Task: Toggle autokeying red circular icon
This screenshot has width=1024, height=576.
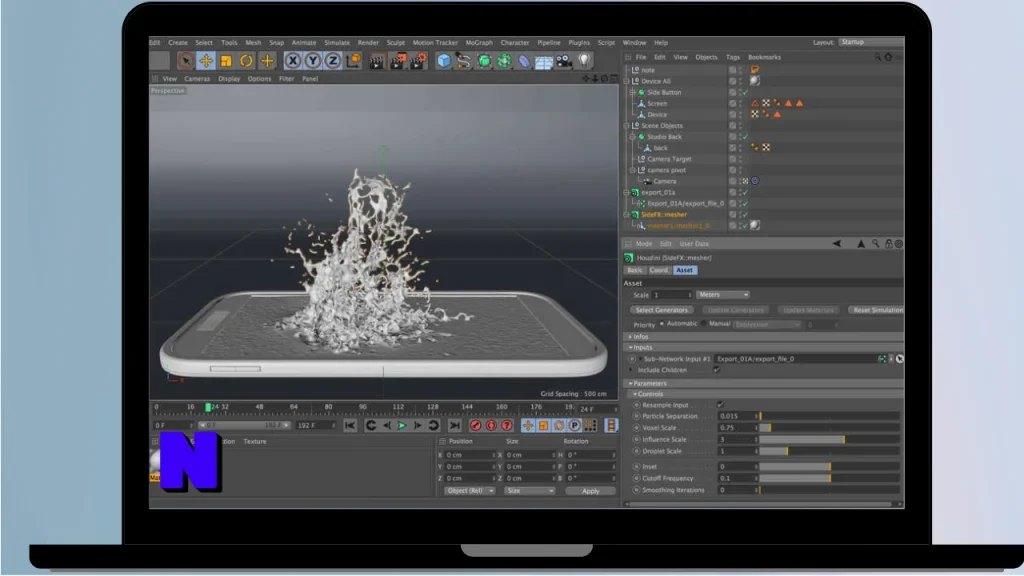Action: point(491,425)
